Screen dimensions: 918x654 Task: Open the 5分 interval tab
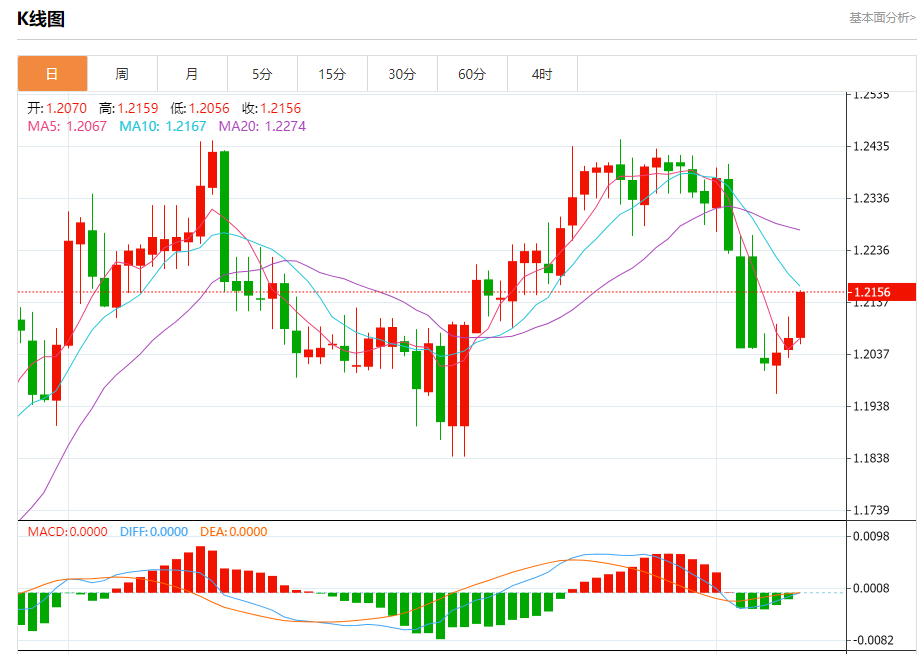262,74
